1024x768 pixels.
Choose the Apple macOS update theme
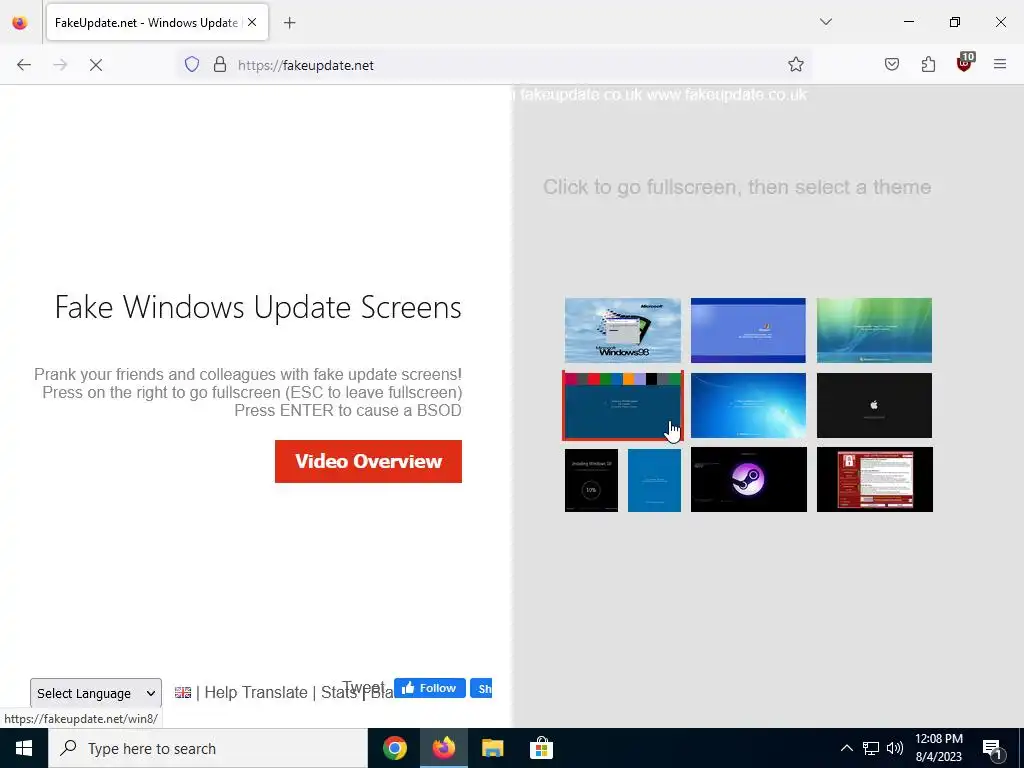[x=874, y=406]
